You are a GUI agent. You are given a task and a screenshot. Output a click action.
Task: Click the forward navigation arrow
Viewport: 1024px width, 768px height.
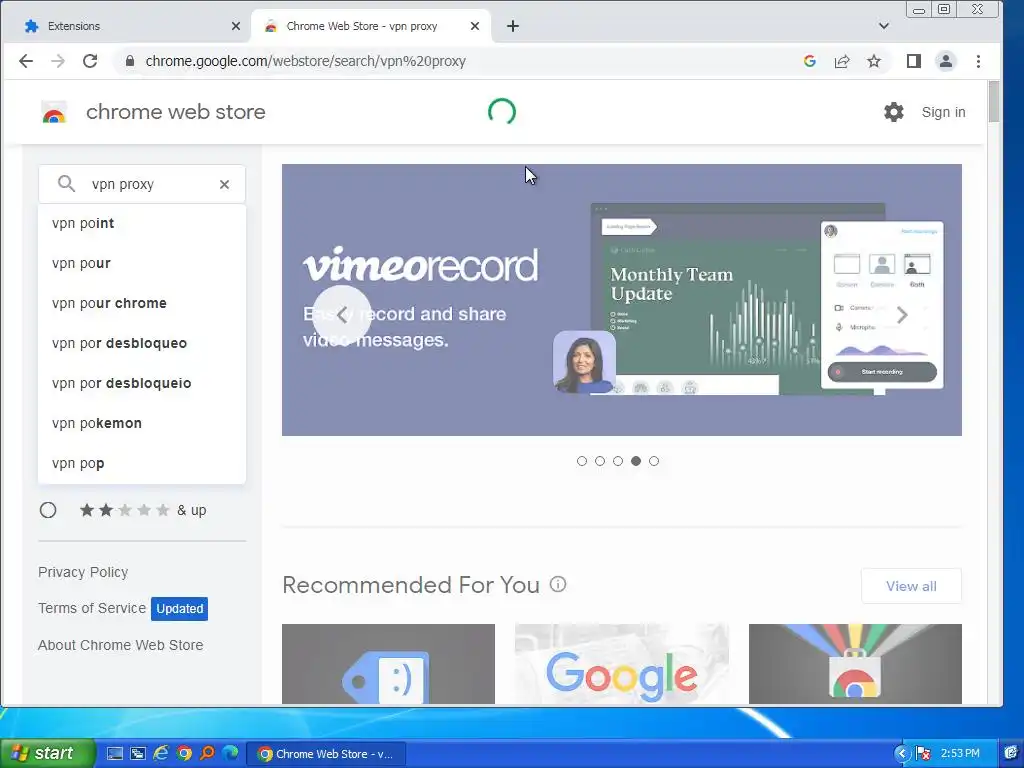[58, 61]
